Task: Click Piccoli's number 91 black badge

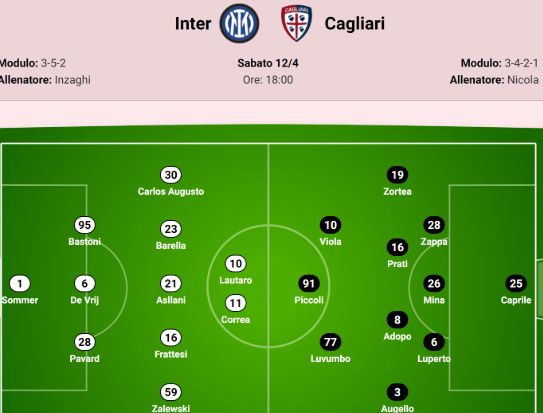Action: (309, 284)
